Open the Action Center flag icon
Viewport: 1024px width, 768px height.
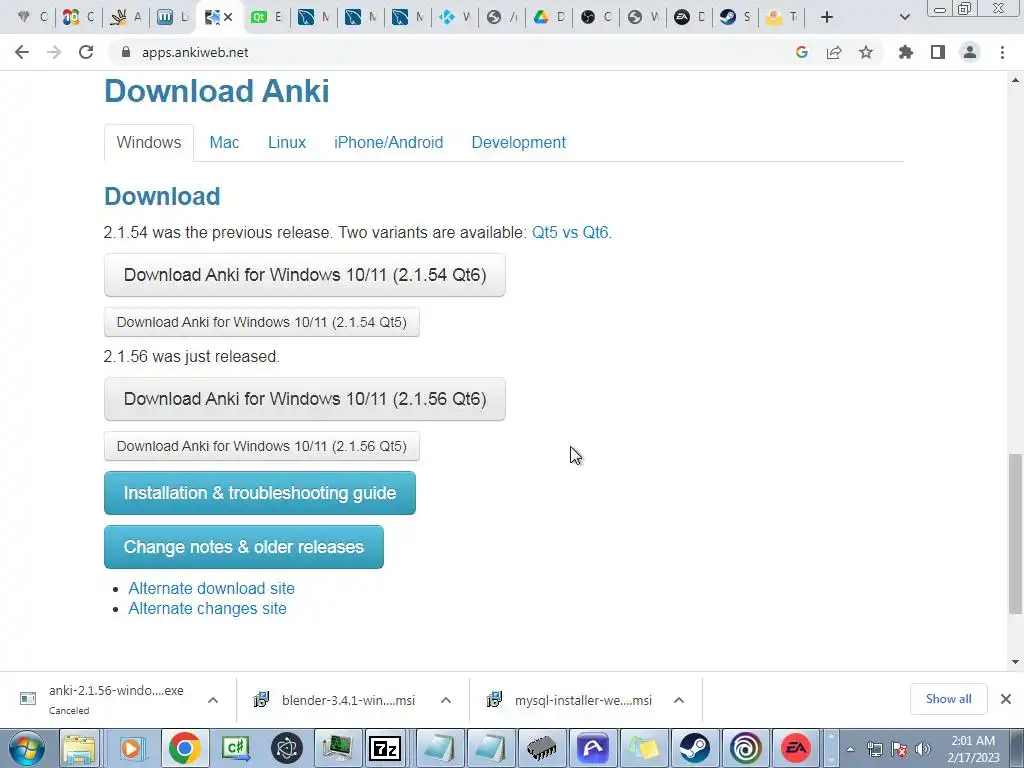tap(899, 749)
